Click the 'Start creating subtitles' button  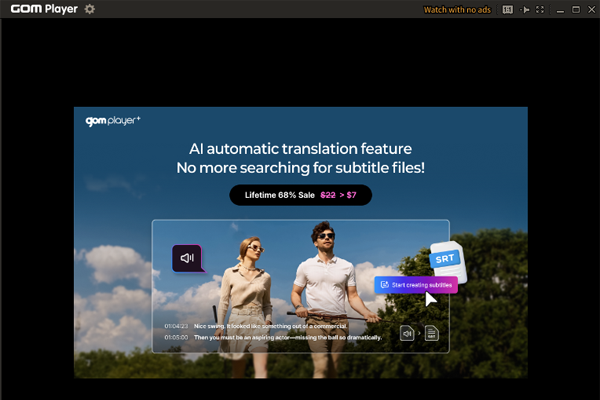416,285
